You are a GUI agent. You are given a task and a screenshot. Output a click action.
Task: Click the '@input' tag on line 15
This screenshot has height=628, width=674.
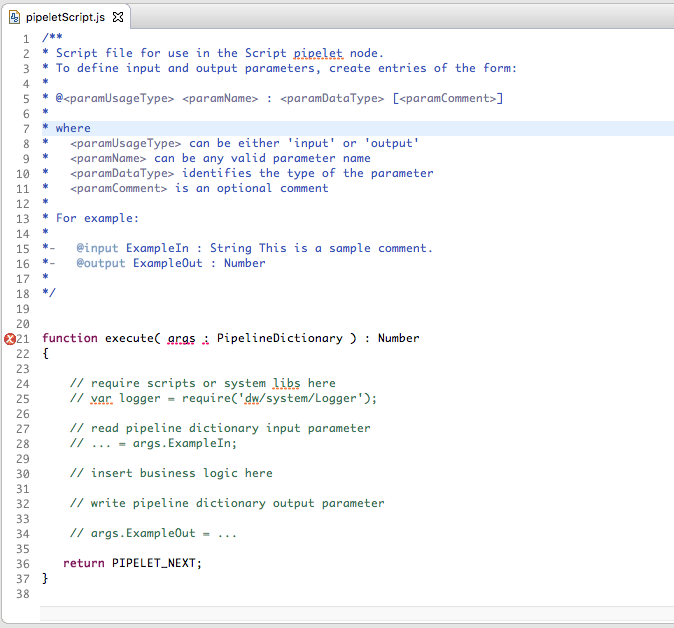(97, 248)
